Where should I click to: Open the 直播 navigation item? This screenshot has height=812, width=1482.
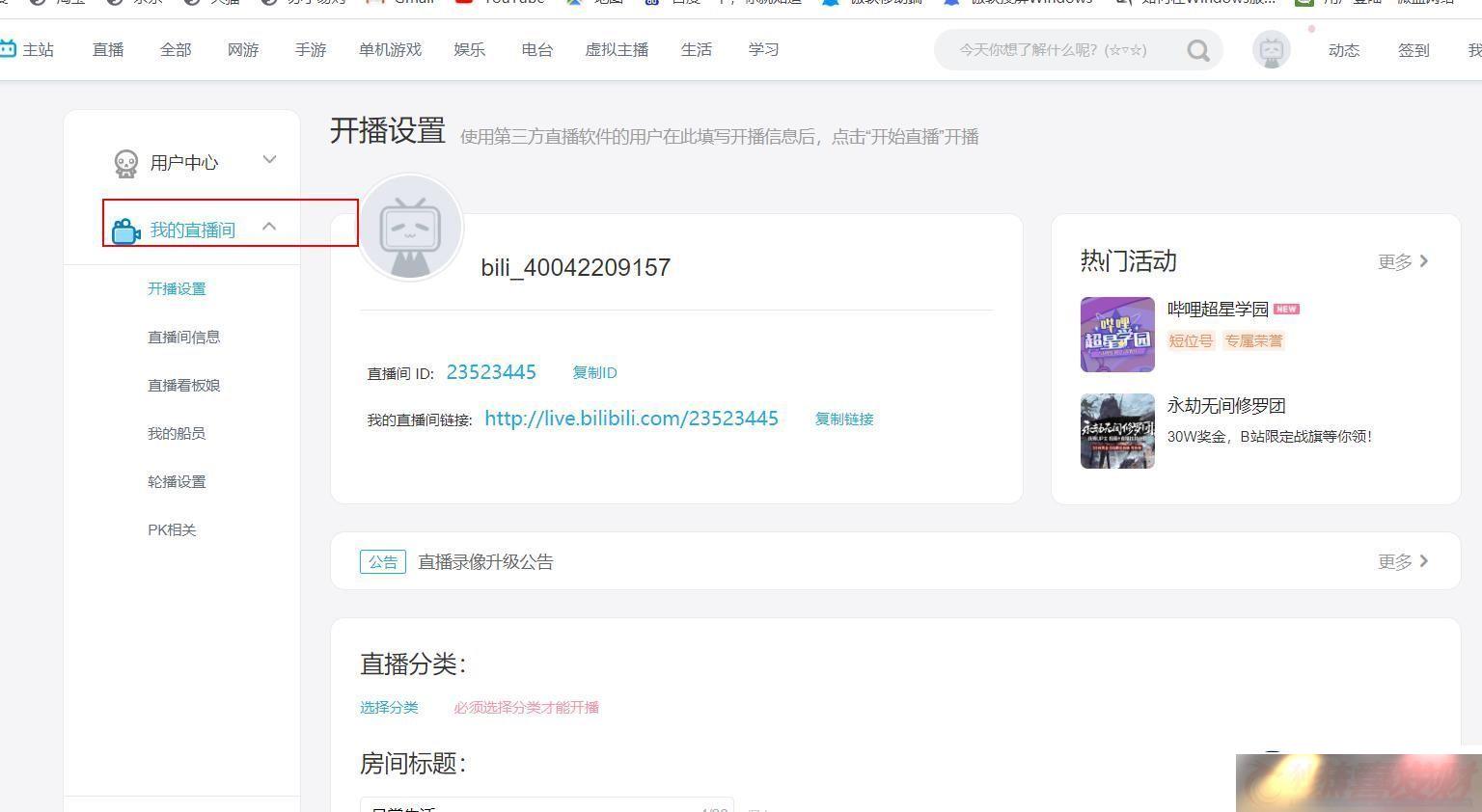(108, 49)
